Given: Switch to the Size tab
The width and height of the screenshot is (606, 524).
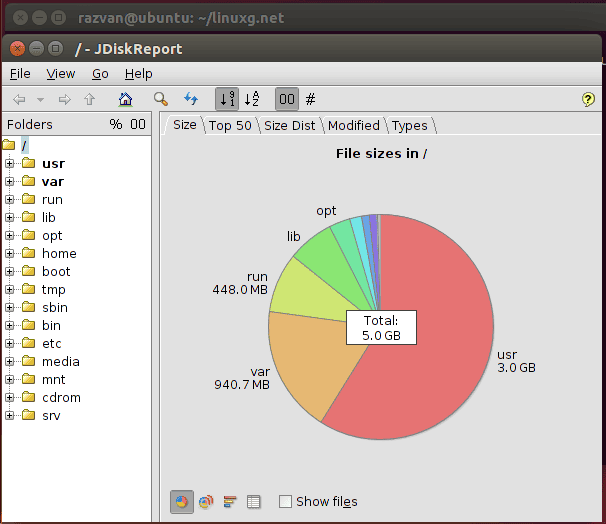Looking at the screenshot, I should (x=185, y=125).
